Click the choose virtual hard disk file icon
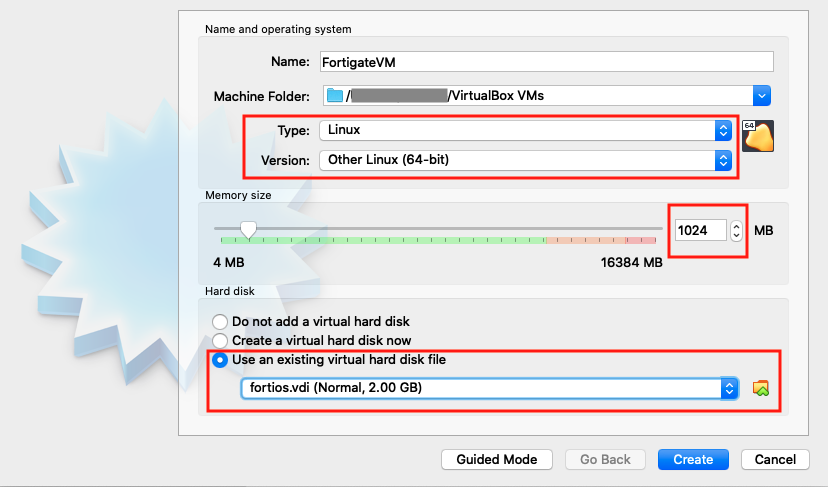 click(x=760, y=388)
